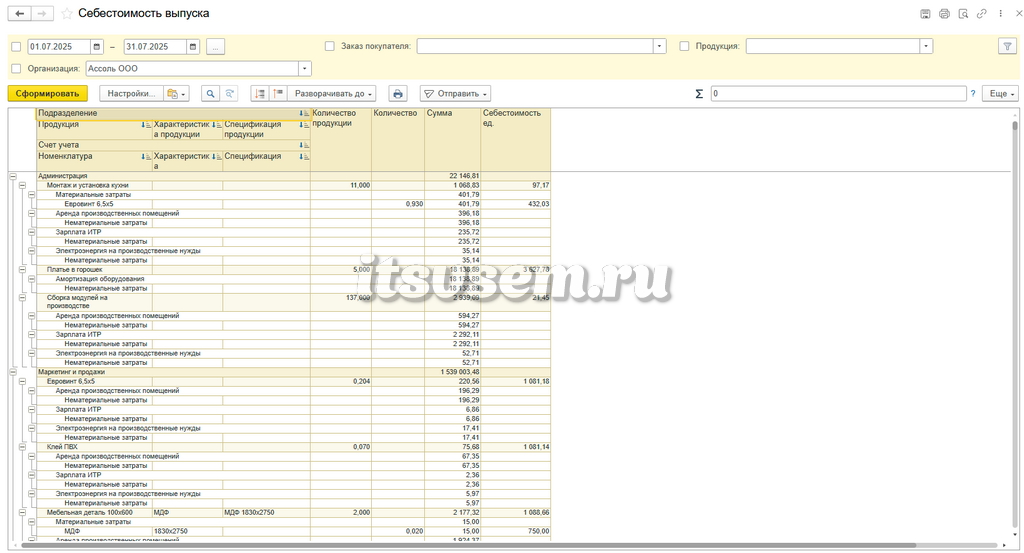Click the Сформировать button
1024x553 pixels.
coord(48,94)
